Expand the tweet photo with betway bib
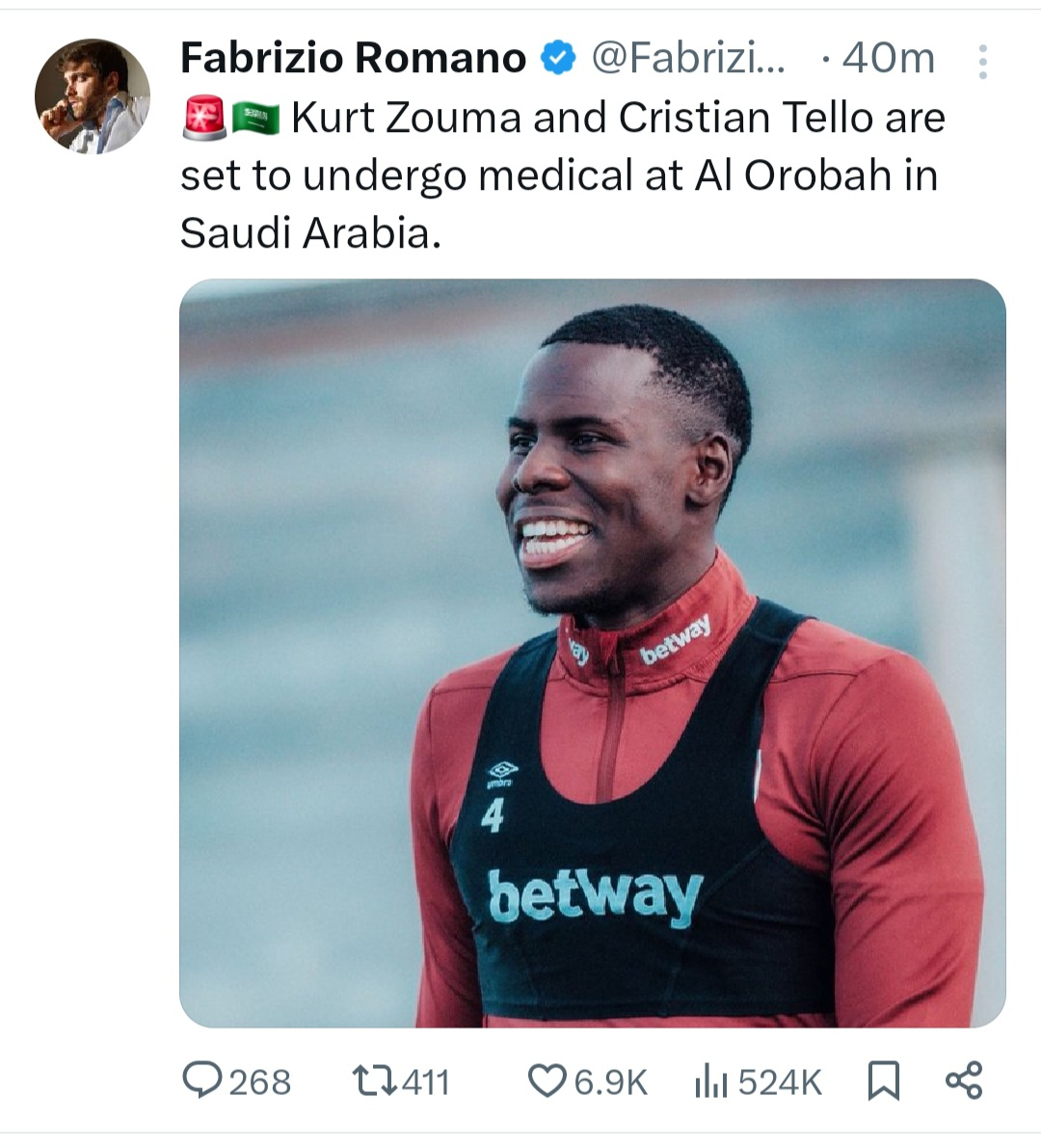1041x1148 pixels. coord(592,653)
